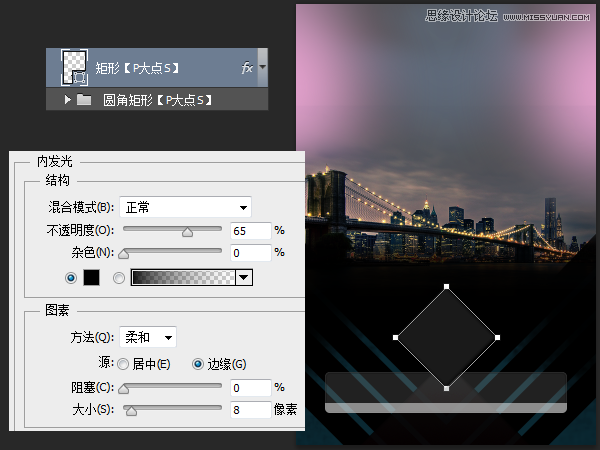Click the 不透明度 value field showing 65
The height and width of the screenshot is (450, 600).
click(251, 231)
